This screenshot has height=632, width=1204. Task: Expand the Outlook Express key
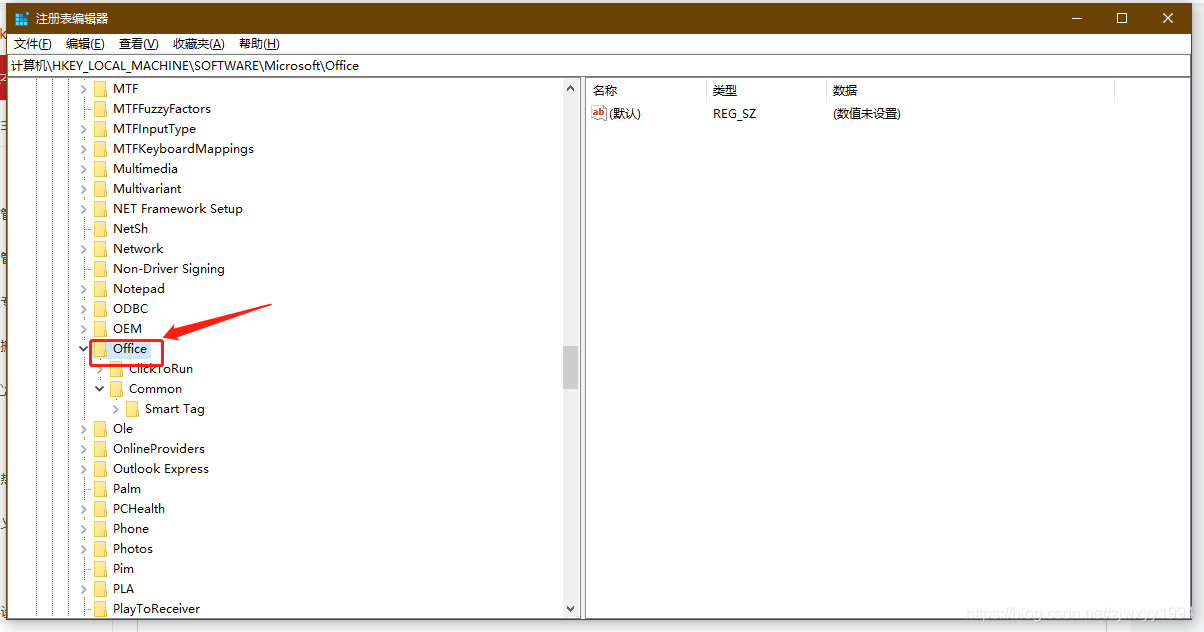click(x=84, y=469)
